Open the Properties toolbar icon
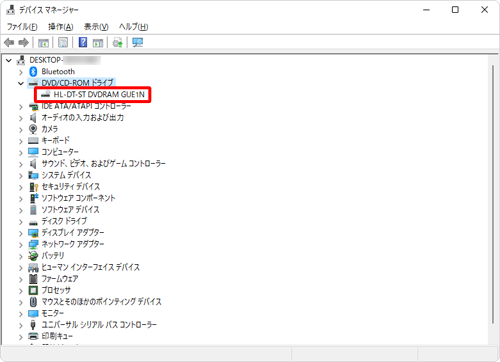The image size is (500, 362). [x=63, y=43]
